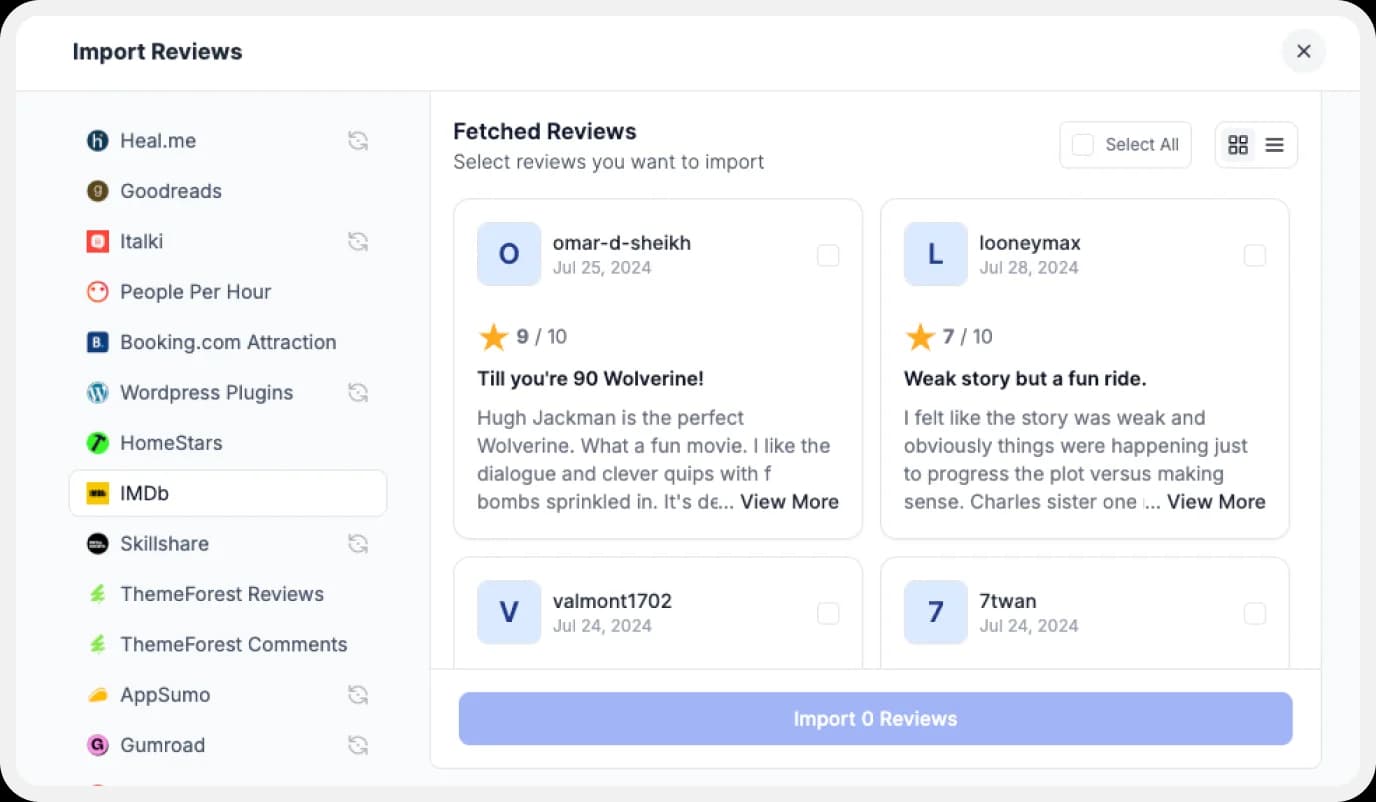Open the ThemeForest Reviews source

[x=222, y=593]
